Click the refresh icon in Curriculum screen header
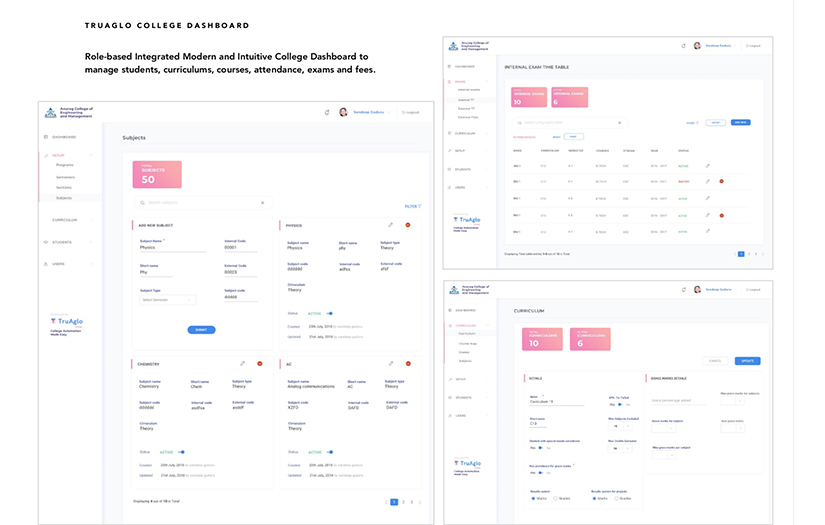This screenshot has height=525, width=825. [x=683, y=289]
